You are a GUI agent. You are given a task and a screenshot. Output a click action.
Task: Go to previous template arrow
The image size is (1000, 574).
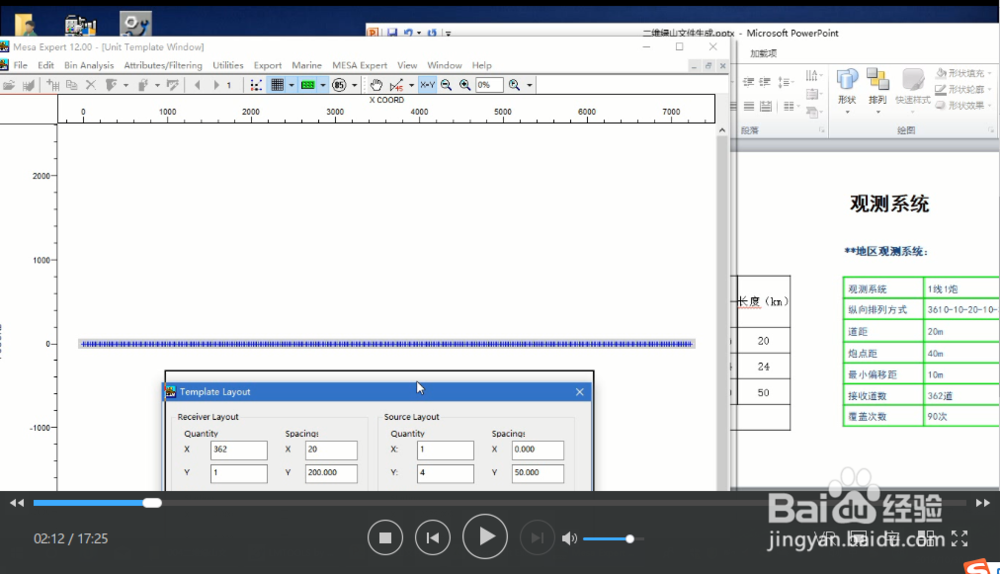pyautogui.click(x=197, y=85)
